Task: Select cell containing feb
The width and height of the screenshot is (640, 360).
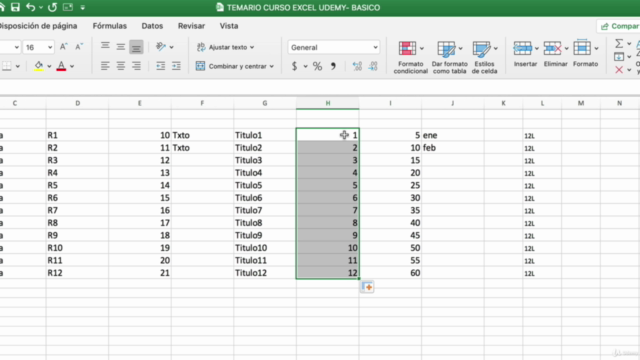Action: [453, 148]
